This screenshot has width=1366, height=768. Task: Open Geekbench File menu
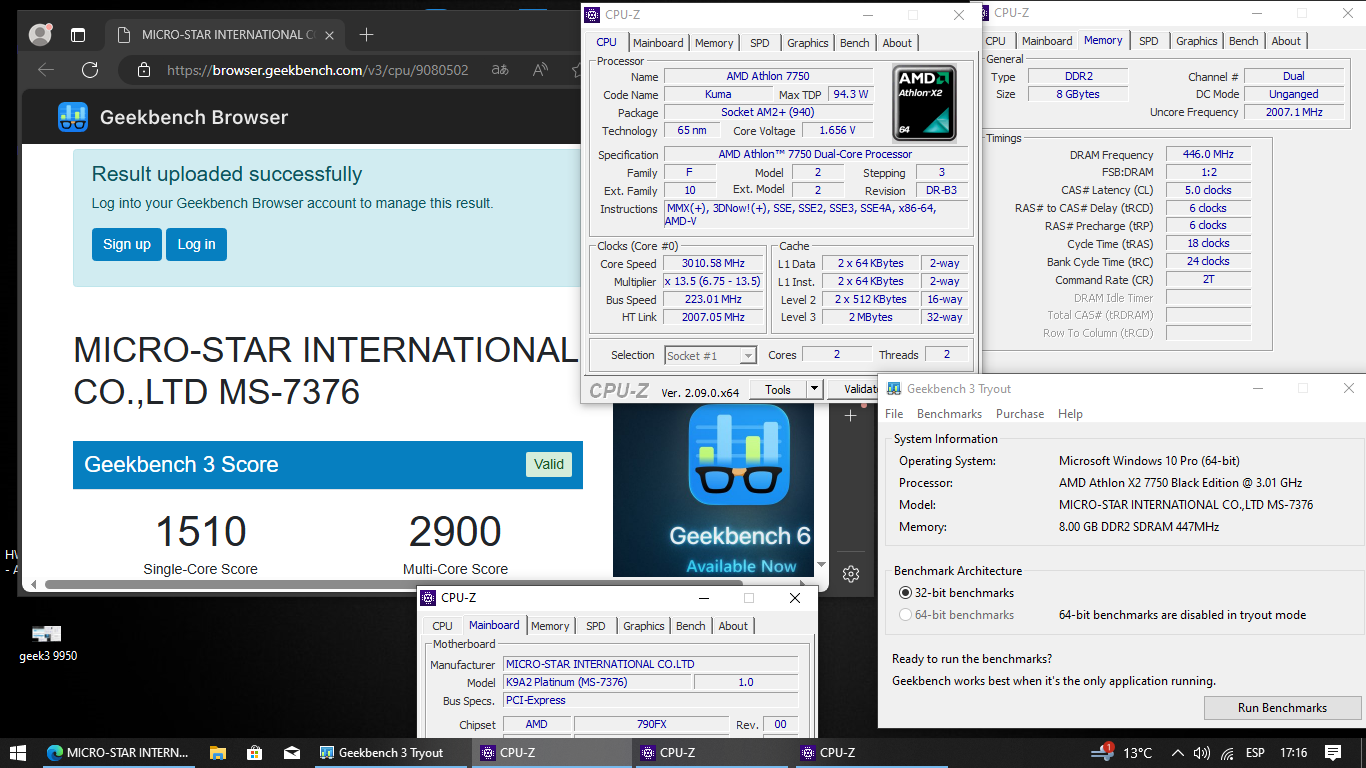894,414
